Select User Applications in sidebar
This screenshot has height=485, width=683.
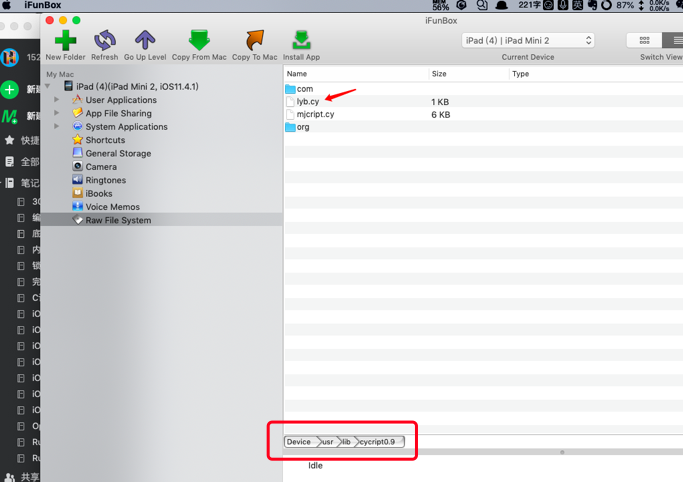(121, 100)
